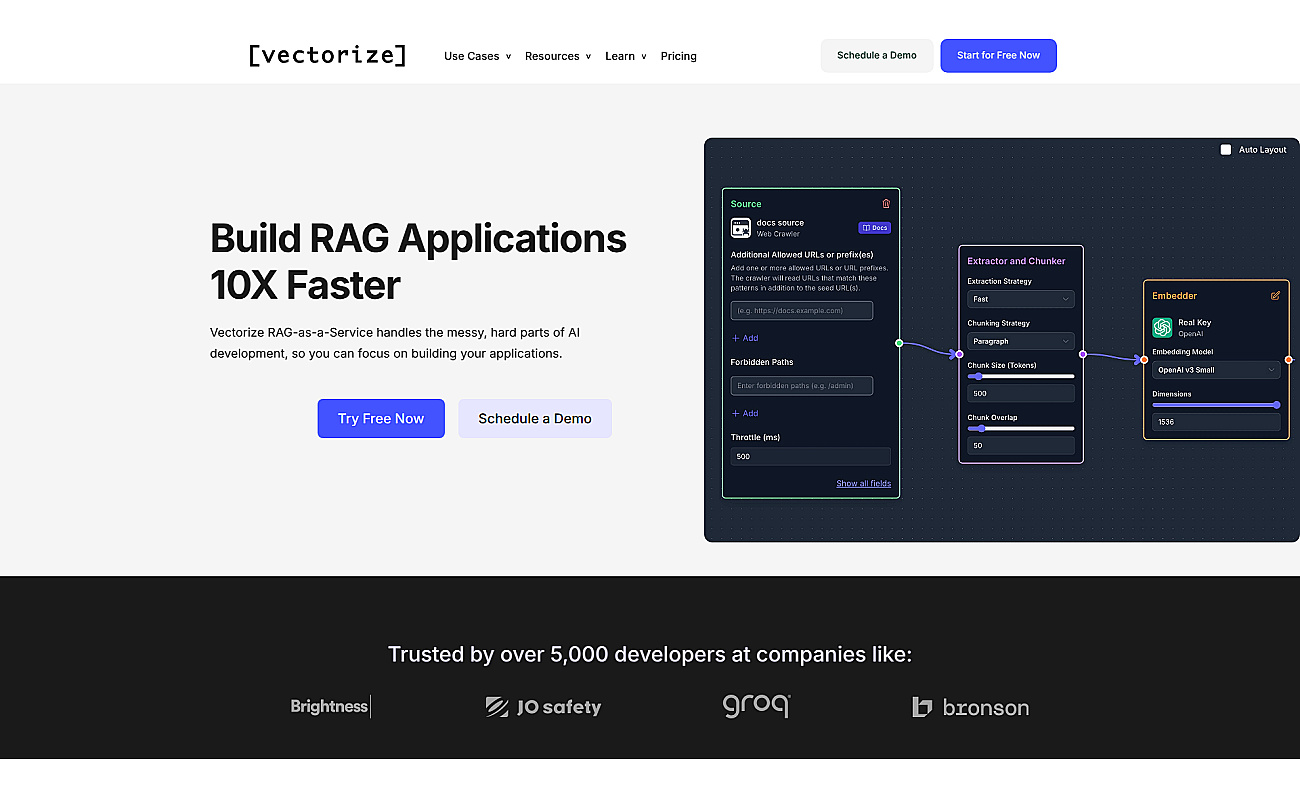Click the Extractor node left input connector

(959, 354)
